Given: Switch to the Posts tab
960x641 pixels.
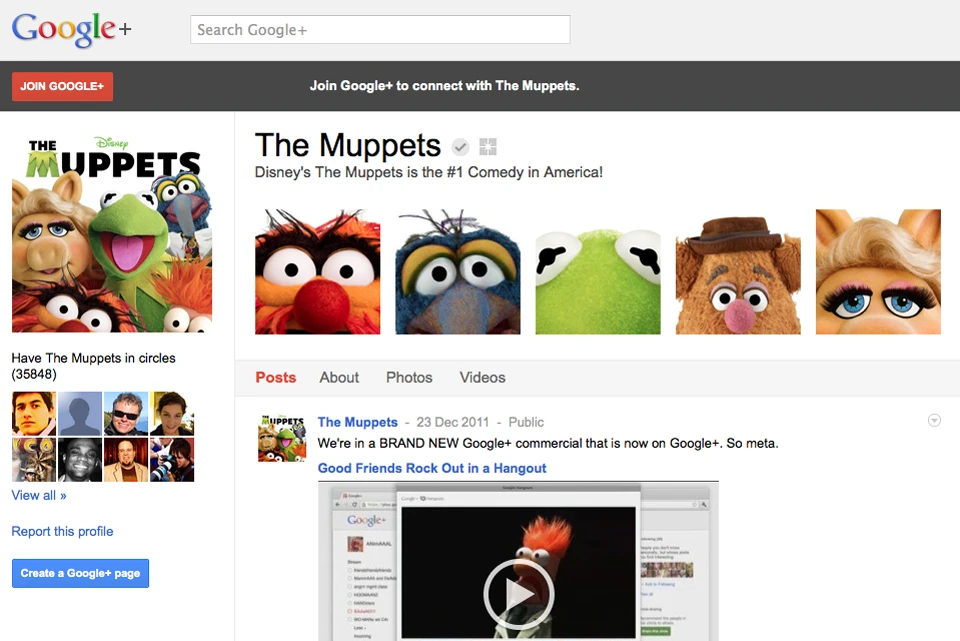Looking at the screenshot, I should click(x=276, y=377).
